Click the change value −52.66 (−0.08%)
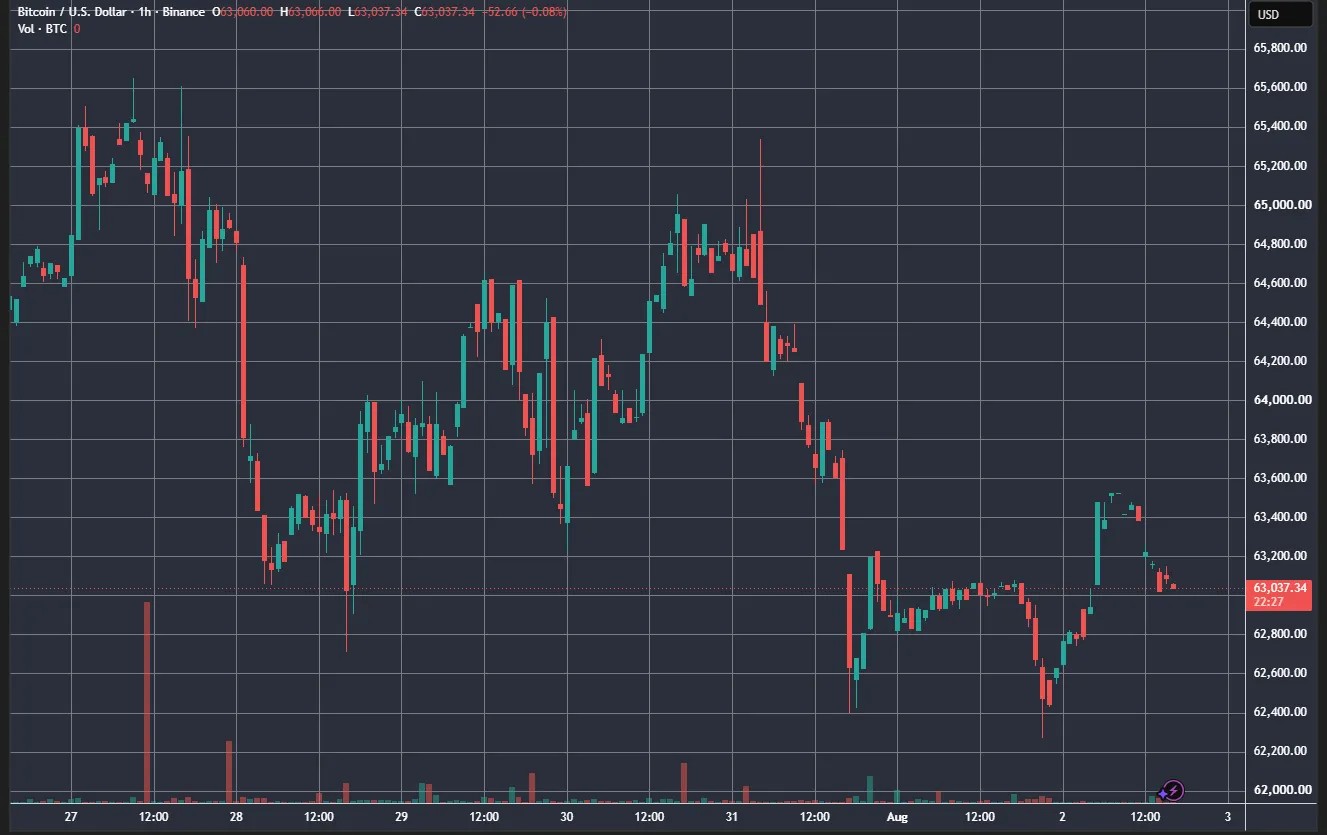This screenshot has height=835, width=1327. click(x=525, y=12)
